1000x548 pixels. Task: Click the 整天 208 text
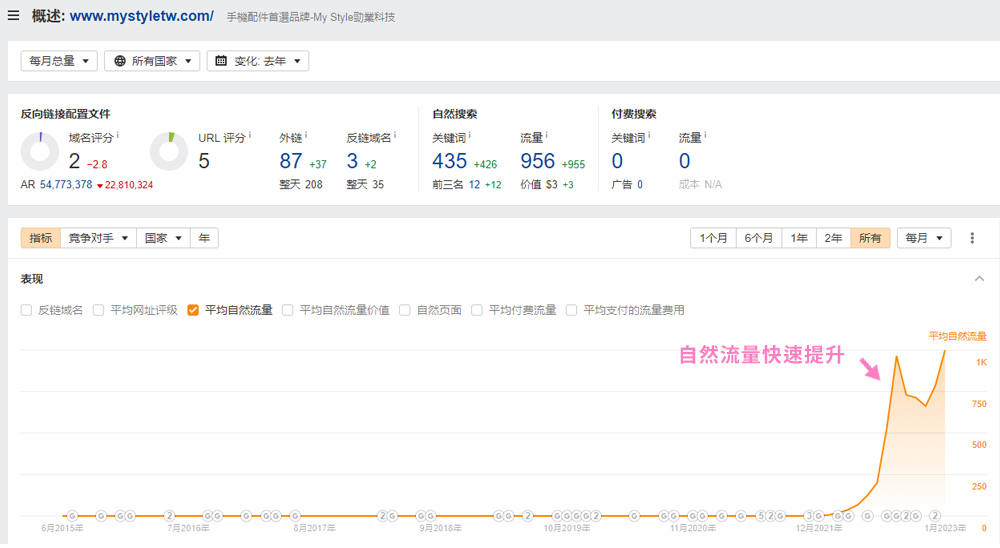point(301,184)
